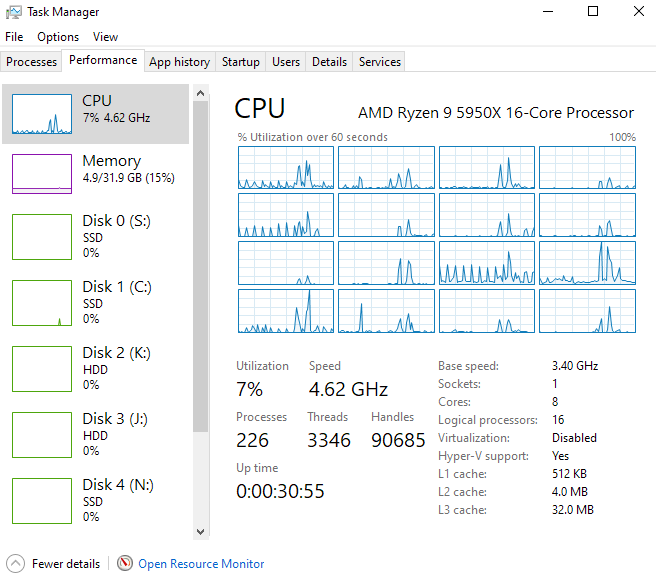Click the L1 cache 512 KB value
The height and width of the screenshot is (585, 656).
pyautogui.click(x=569, y=474)
